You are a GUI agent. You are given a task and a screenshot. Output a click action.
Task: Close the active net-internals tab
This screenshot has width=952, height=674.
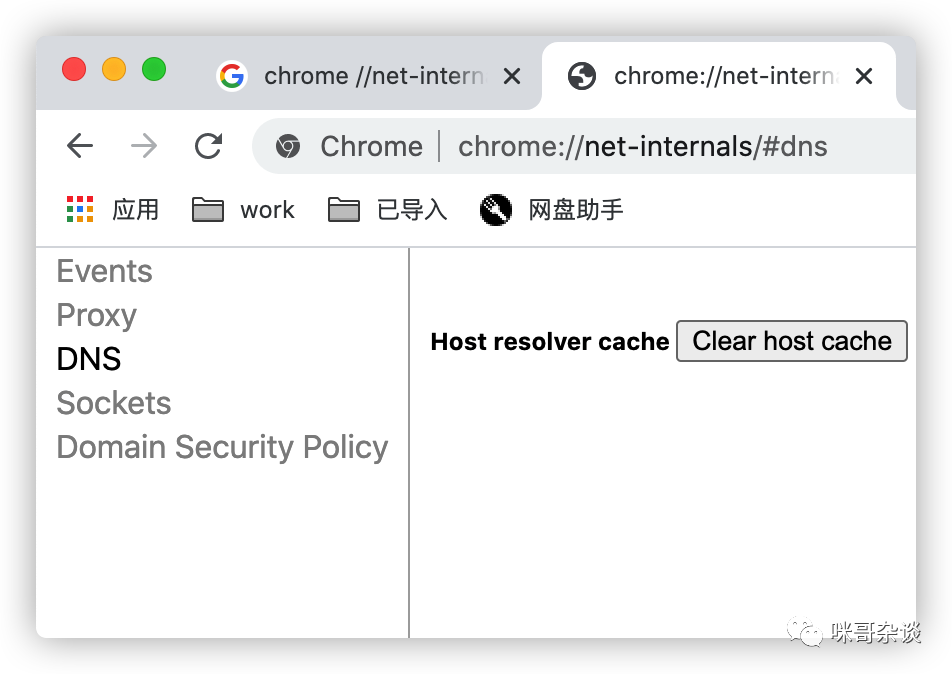pos(863,77)
